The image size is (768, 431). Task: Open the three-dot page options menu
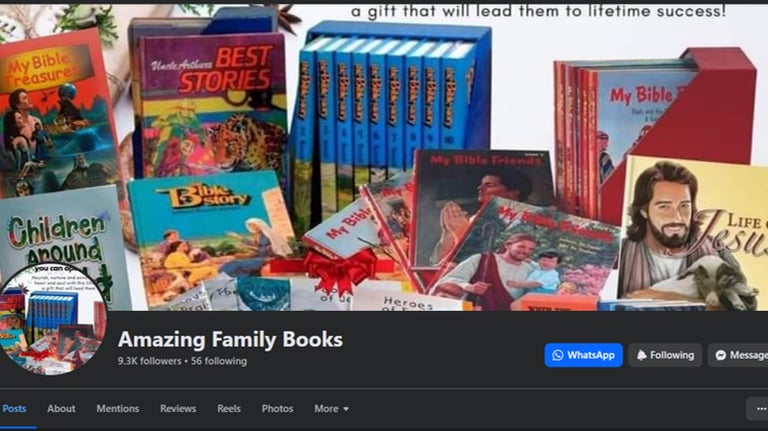pos(758,408)
